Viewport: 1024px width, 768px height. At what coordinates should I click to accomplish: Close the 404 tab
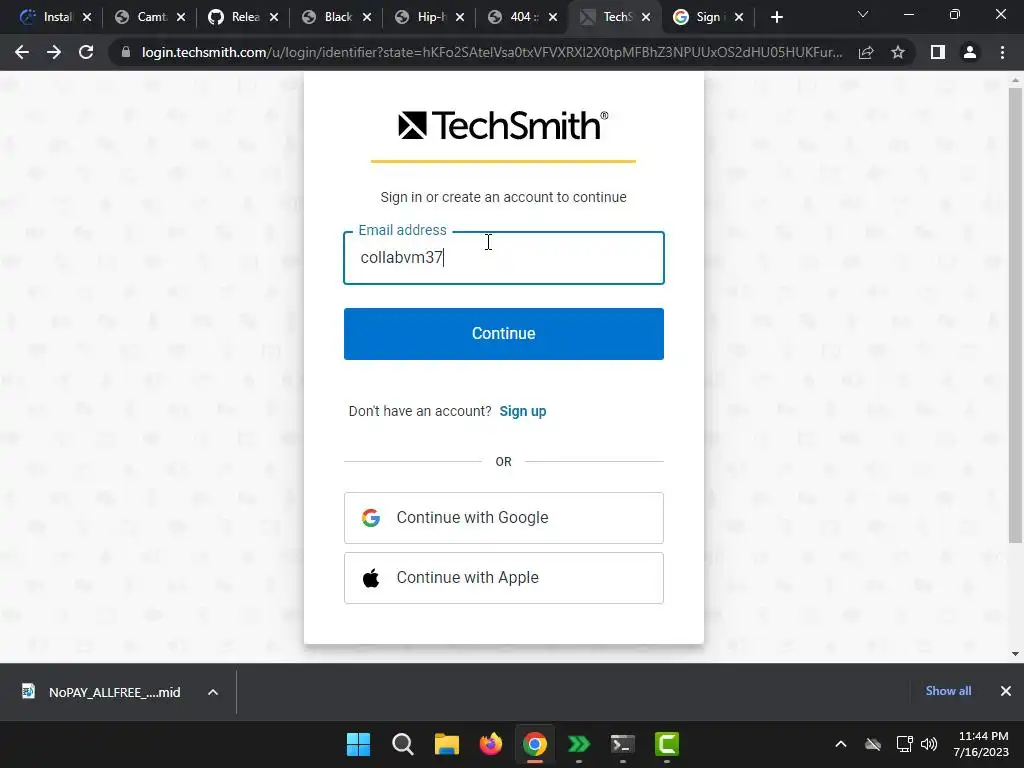(553, 17)
